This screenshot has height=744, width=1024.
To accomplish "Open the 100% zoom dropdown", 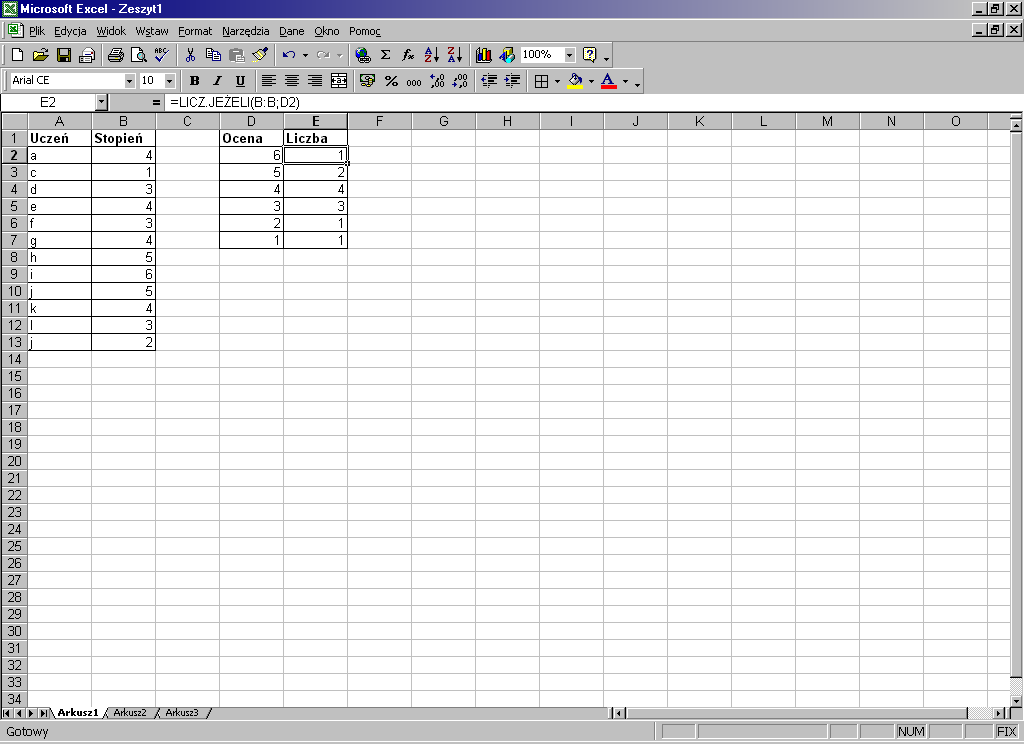I will click(569, 55).
